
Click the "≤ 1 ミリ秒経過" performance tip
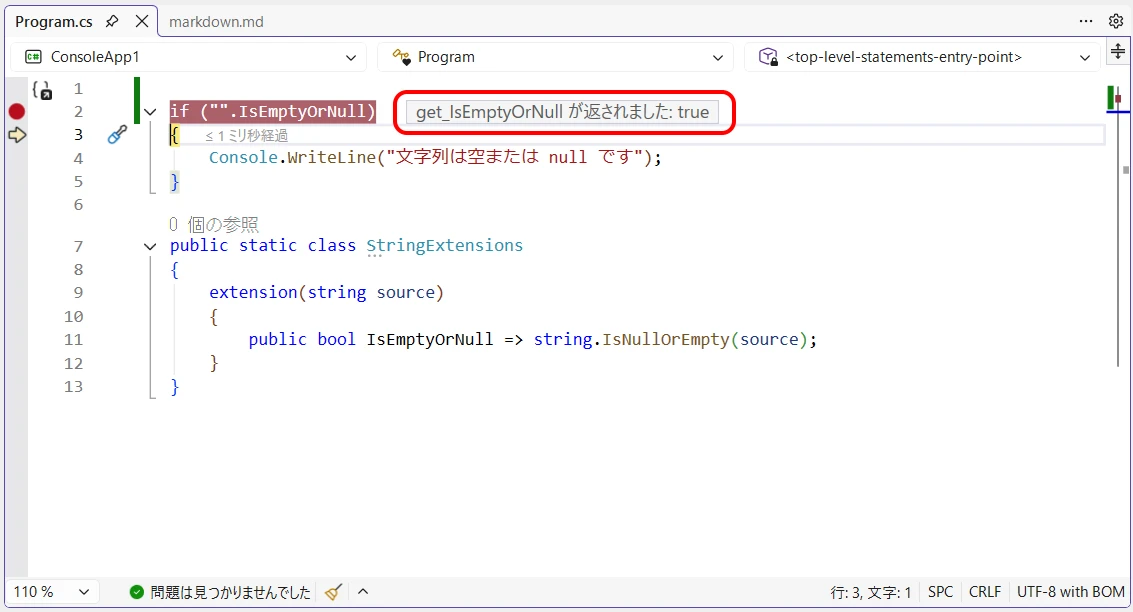(246, 136)
